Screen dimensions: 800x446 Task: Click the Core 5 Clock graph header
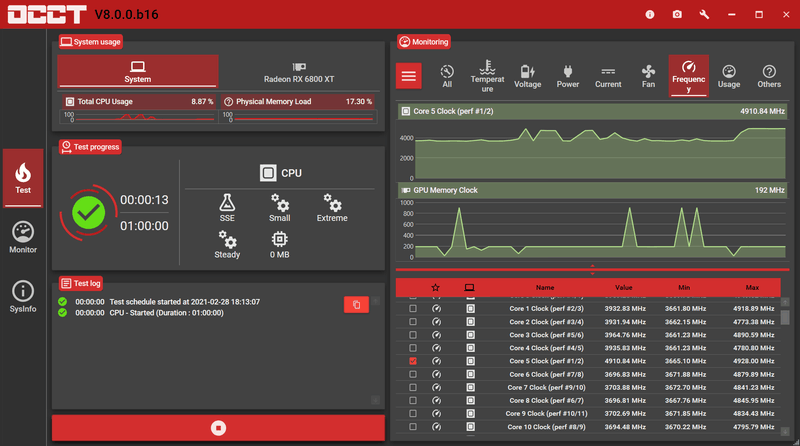coord(592,111)
